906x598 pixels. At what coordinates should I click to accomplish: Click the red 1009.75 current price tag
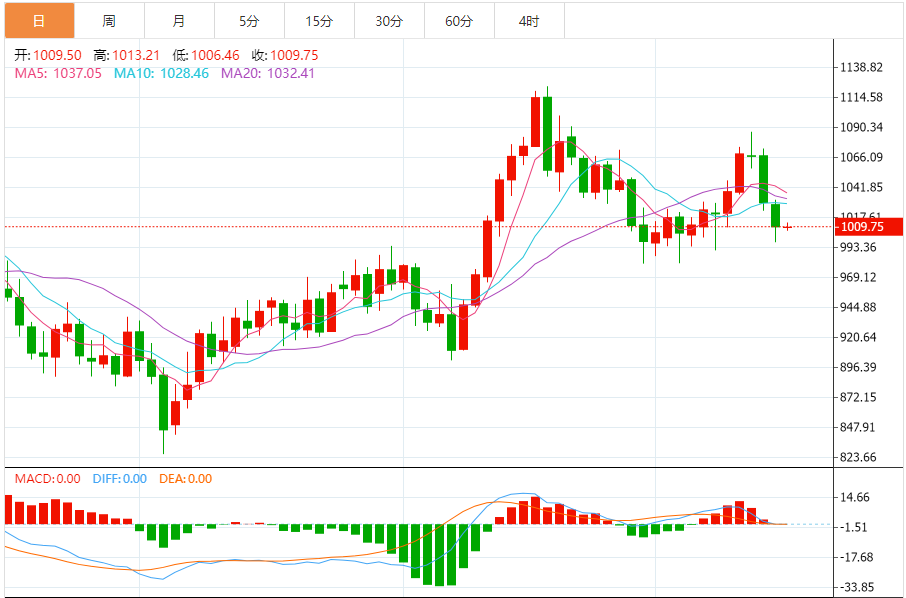click(x=868, y=226)
